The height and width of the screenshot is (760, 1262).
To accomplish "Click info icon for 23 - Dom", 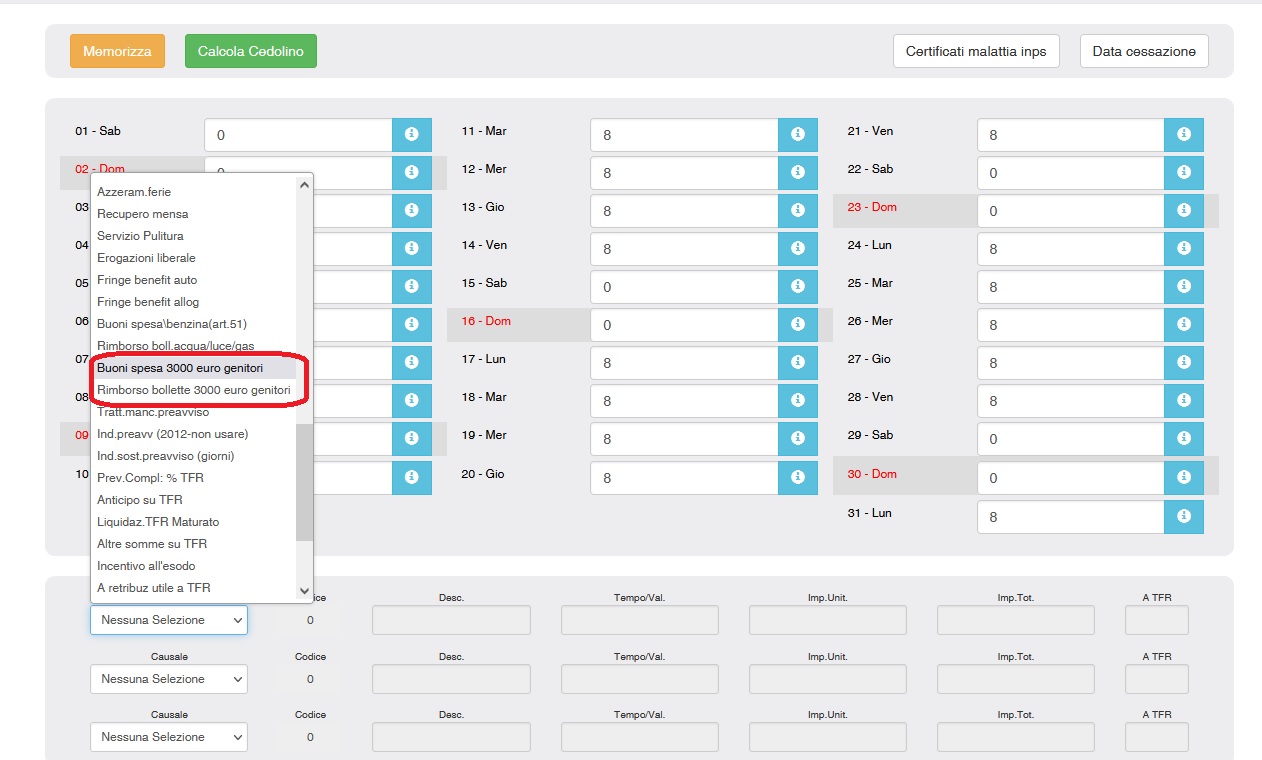I will point(1184,211).
